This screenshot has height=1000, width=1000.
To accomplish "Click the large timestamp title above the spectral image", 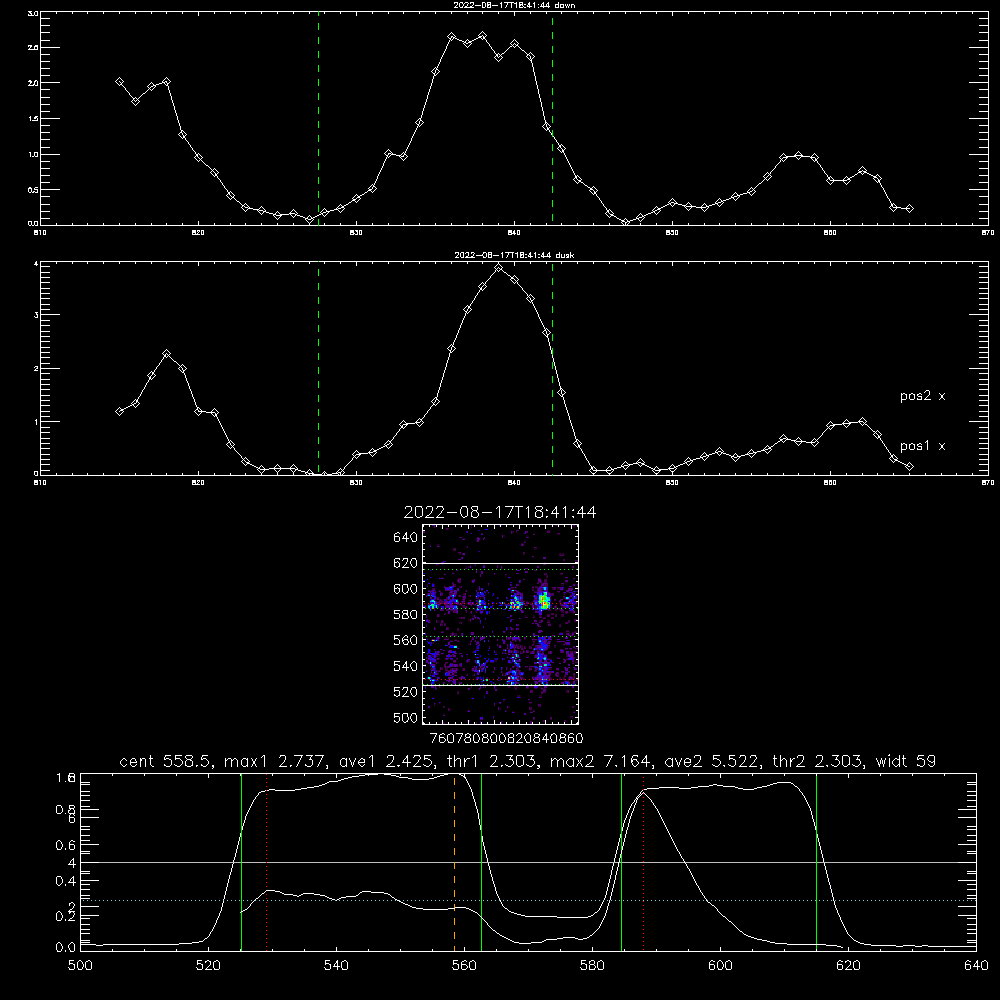I will click(x=500, y=513).
